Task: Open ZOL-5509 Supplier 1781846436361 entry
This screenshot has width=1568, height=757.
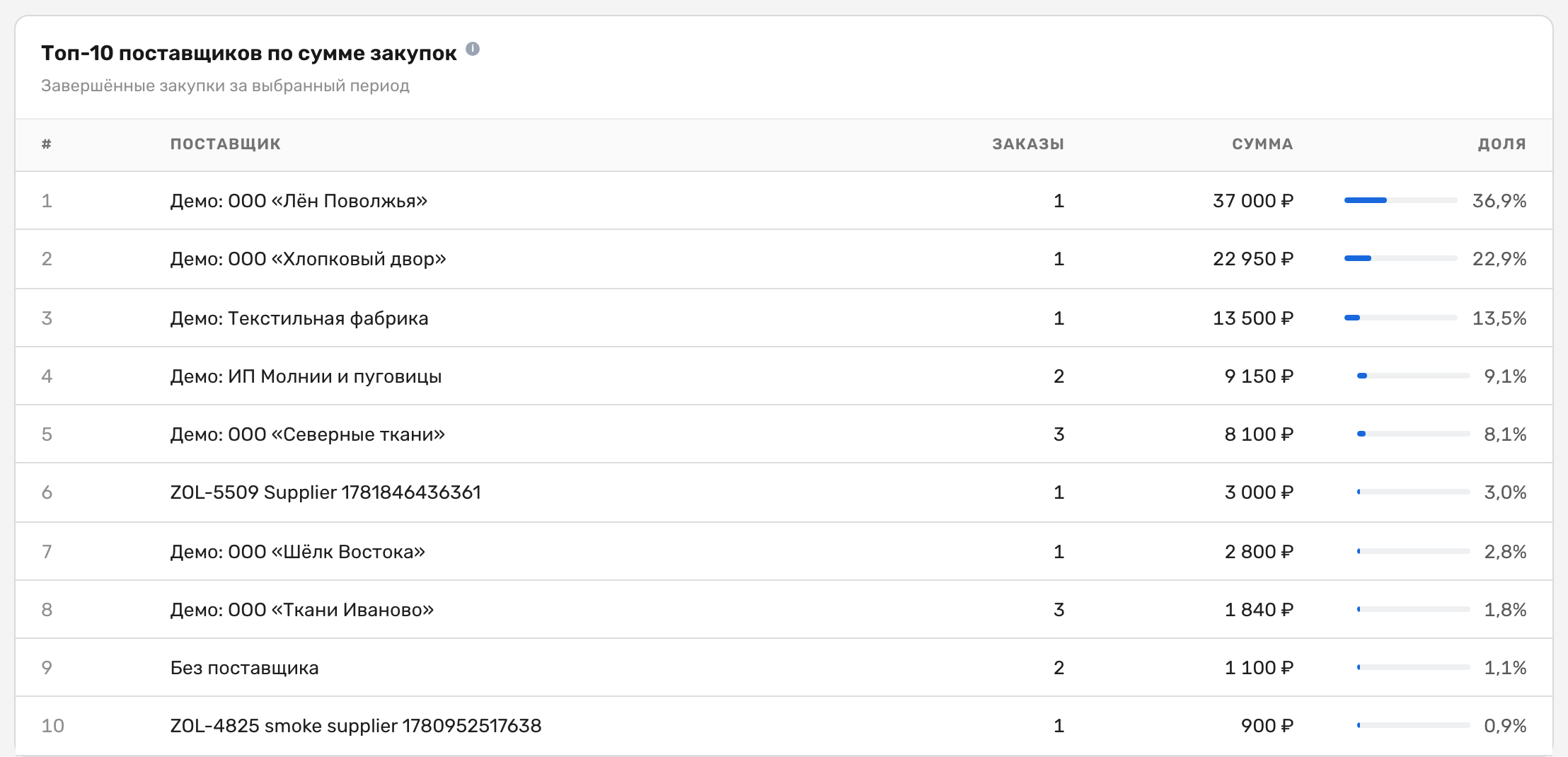Action: pos(325,492)
